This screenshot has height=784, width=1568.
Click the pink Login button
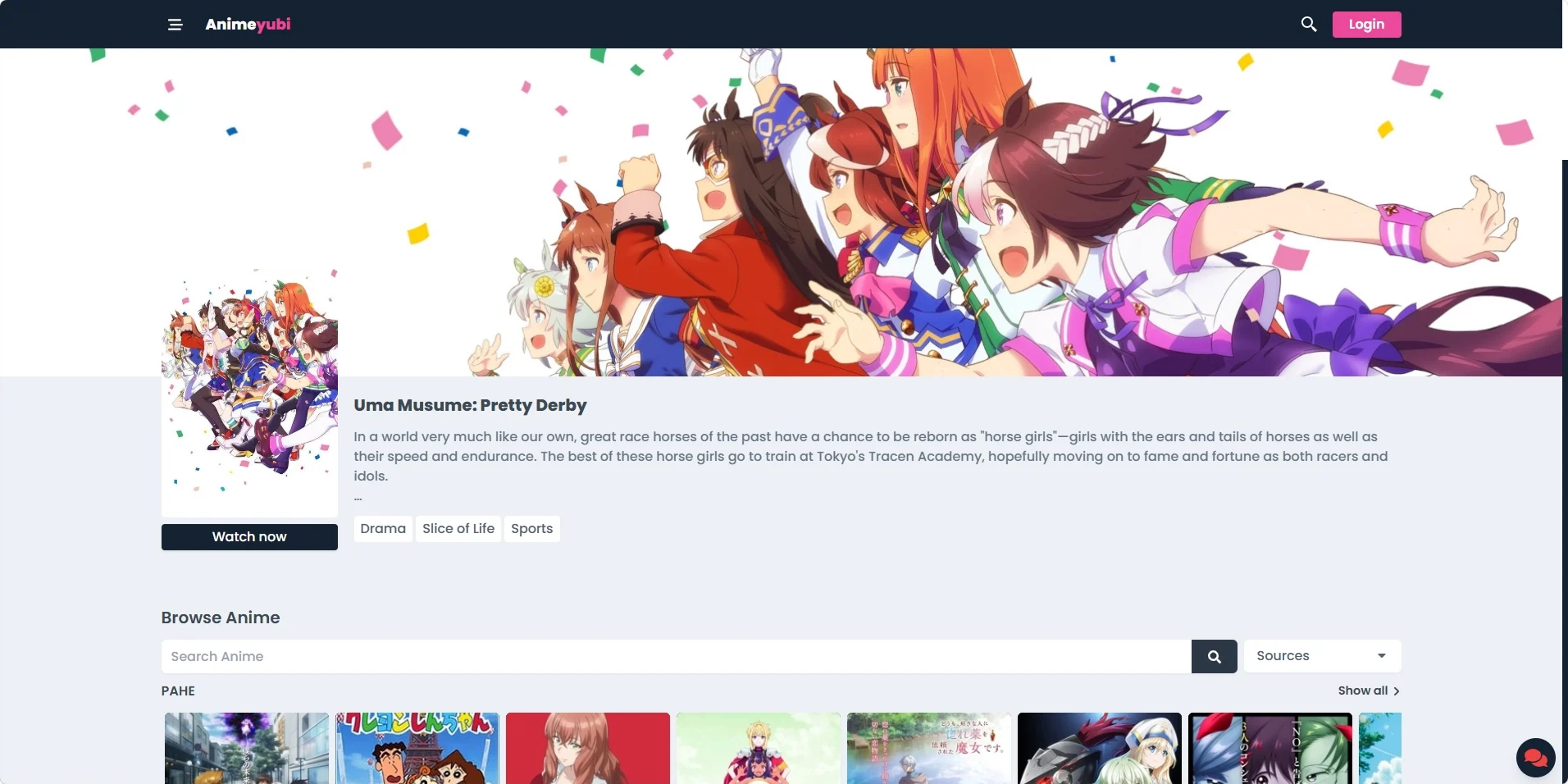[x=1366, y=25]
